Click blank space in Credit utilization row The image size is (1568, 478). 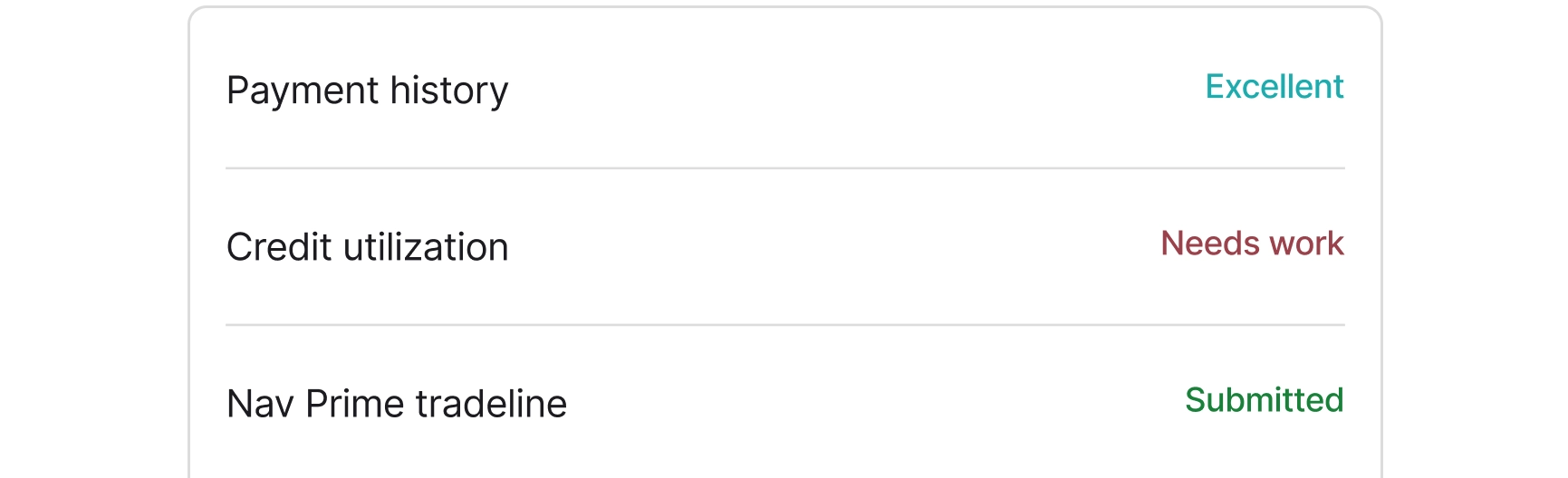[815, 246]
